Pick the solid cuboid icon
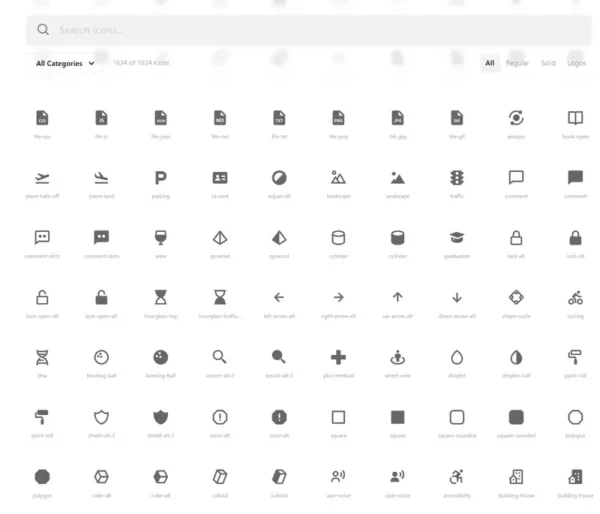The image size is (600, 514). pos(279,477)
